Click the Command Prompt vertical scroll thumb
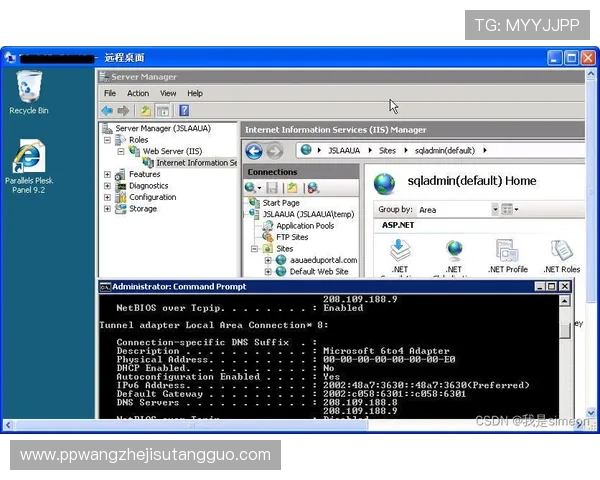 (564, 331)
